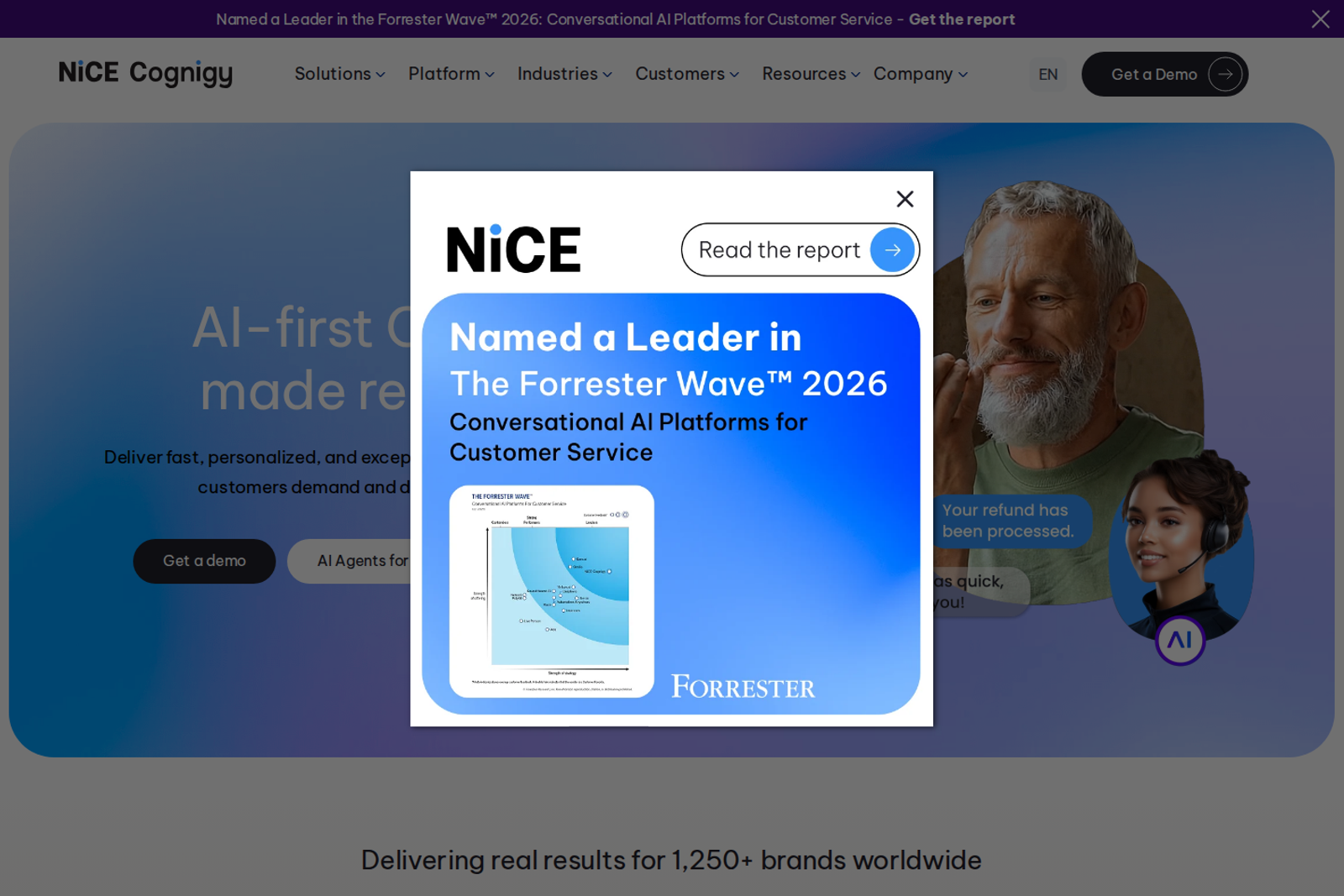Image resolution: width=1344 pixels, height=896 pixels.
Task: Open the Platform menu
Action: point(451,74)
